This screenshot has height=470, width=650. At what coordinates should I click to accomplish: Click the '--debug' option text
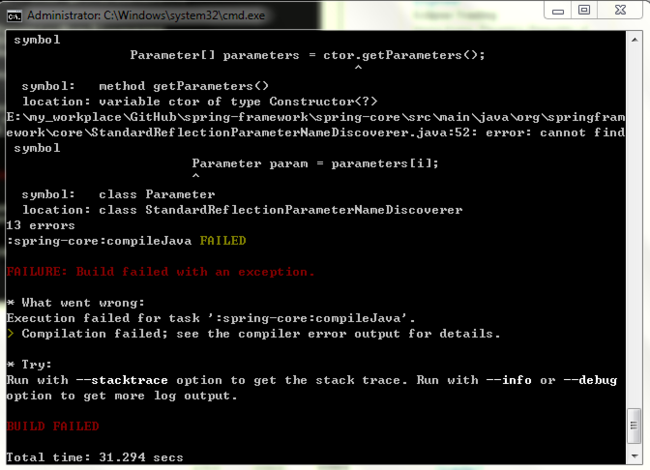(x=591, y=380)
